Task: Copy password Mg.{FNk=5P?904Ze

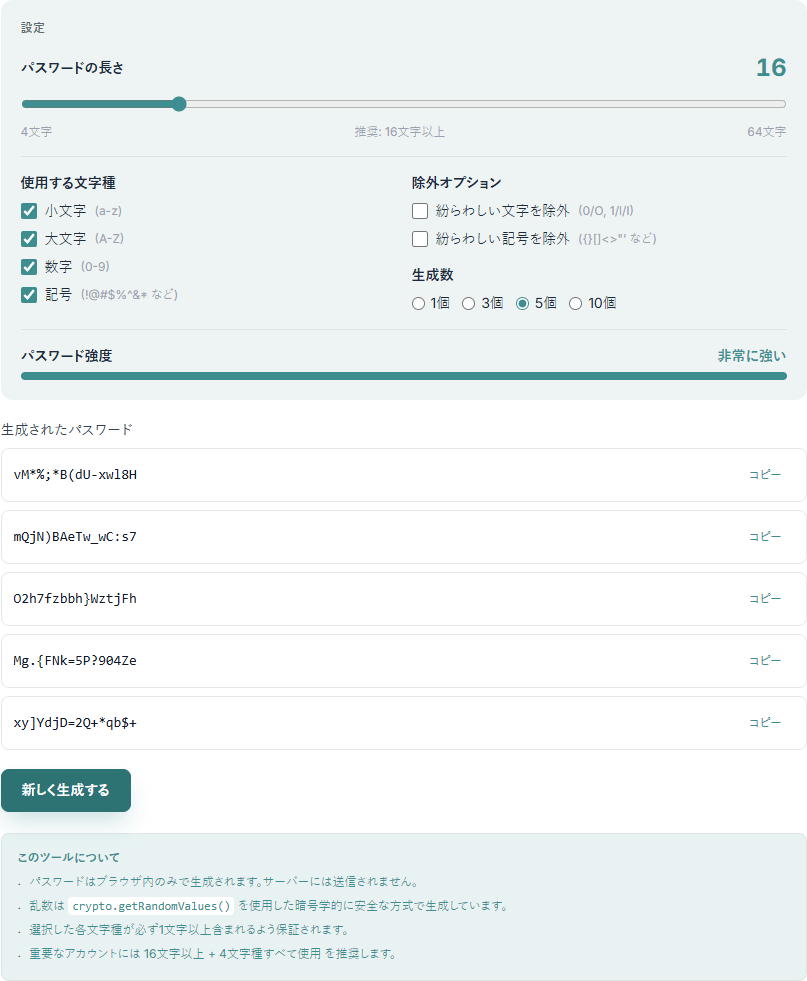Action: click(x=765, y=661)
